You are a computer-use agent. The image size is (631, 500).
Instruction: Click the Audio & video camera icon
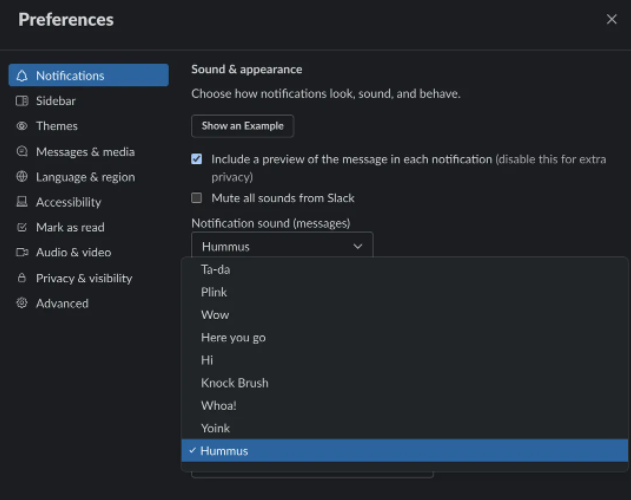click(22, 253)
